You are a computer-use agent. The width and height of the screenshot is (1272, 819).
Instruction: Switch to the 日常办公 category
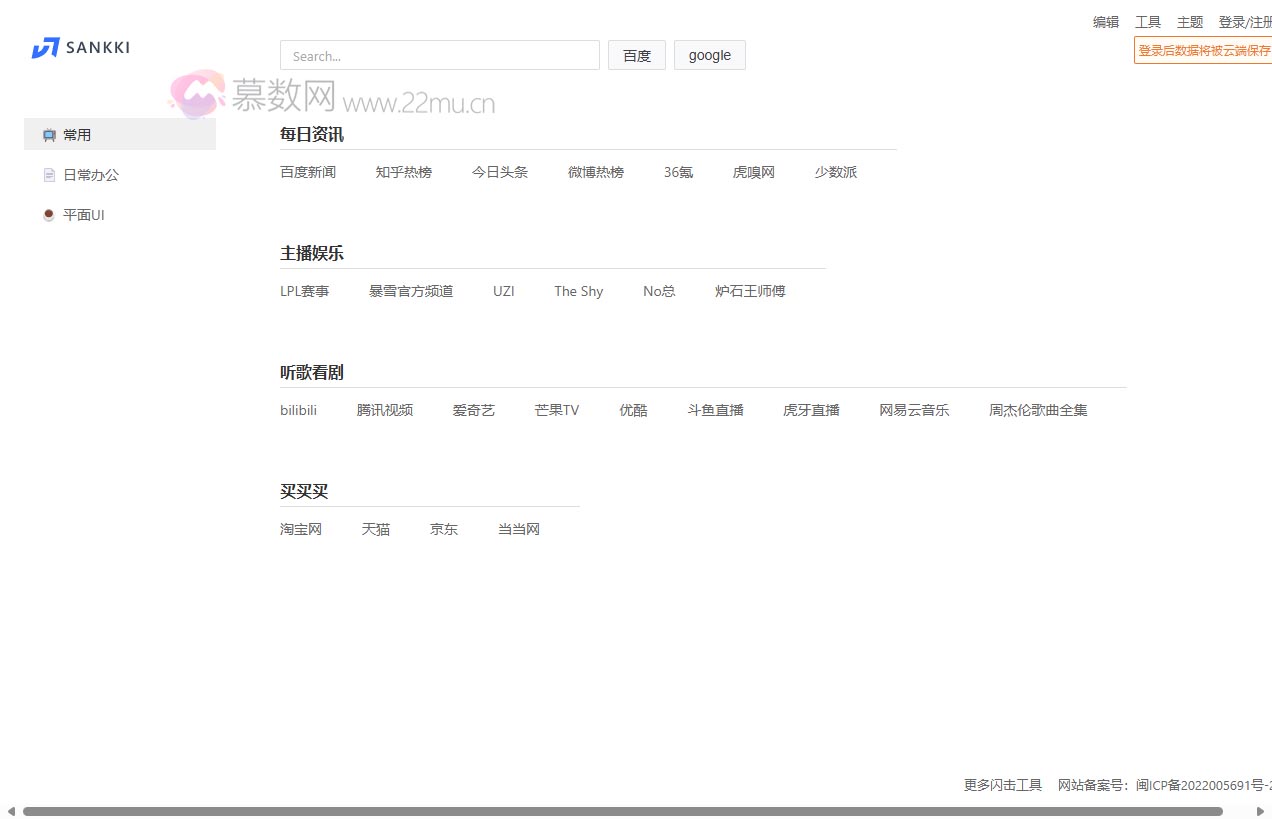[x=90, y=174]
